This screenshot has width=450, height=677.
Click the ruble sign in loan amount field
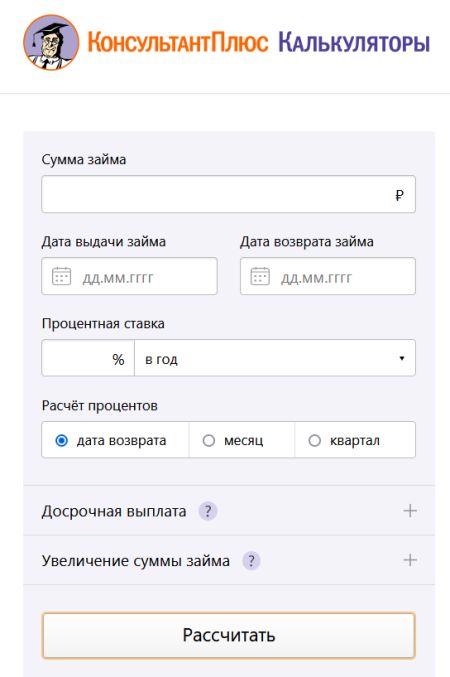coord(399,195)
